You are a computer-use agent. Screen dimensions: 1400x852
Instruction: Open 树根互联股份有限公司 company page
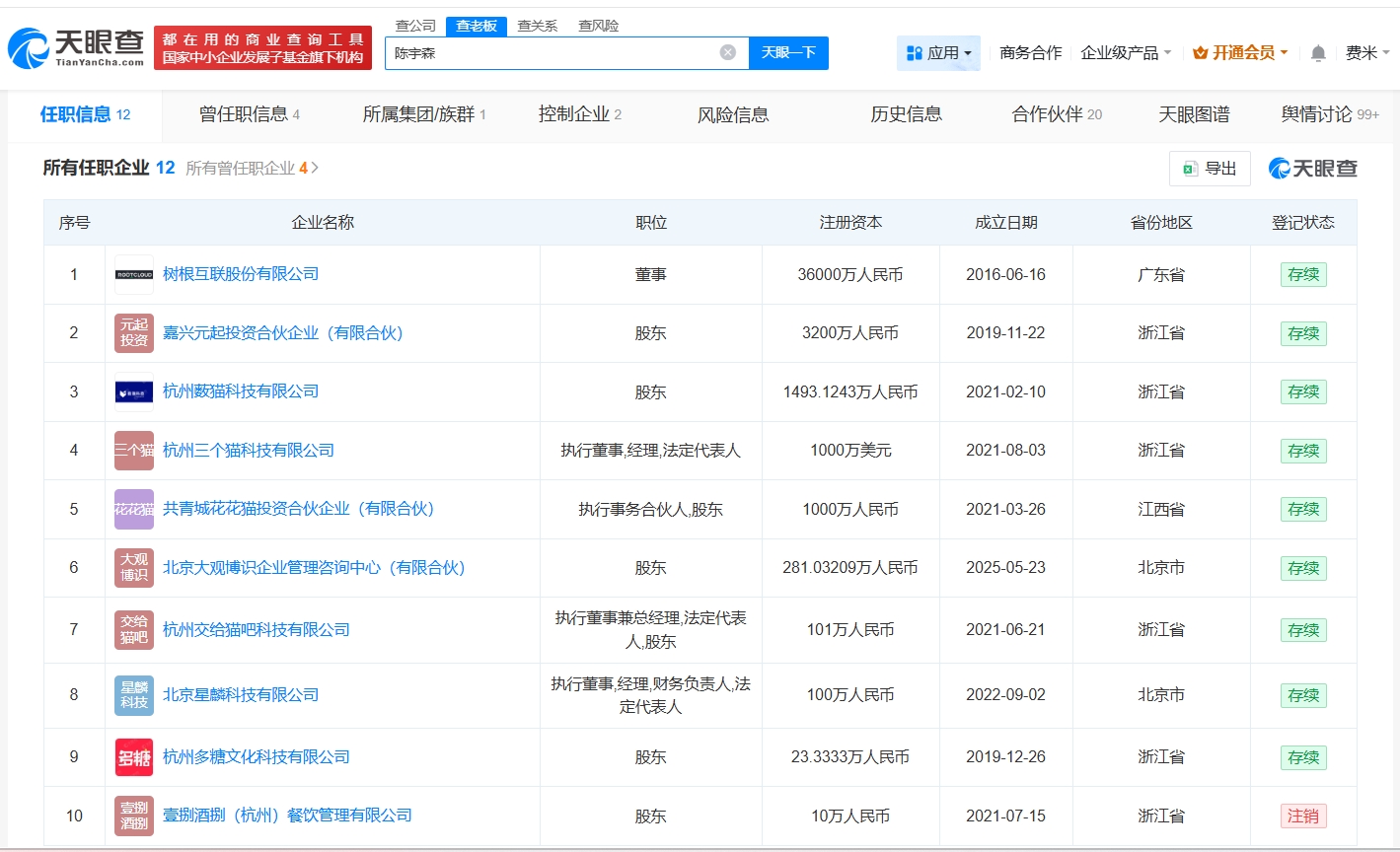(241, 274)
